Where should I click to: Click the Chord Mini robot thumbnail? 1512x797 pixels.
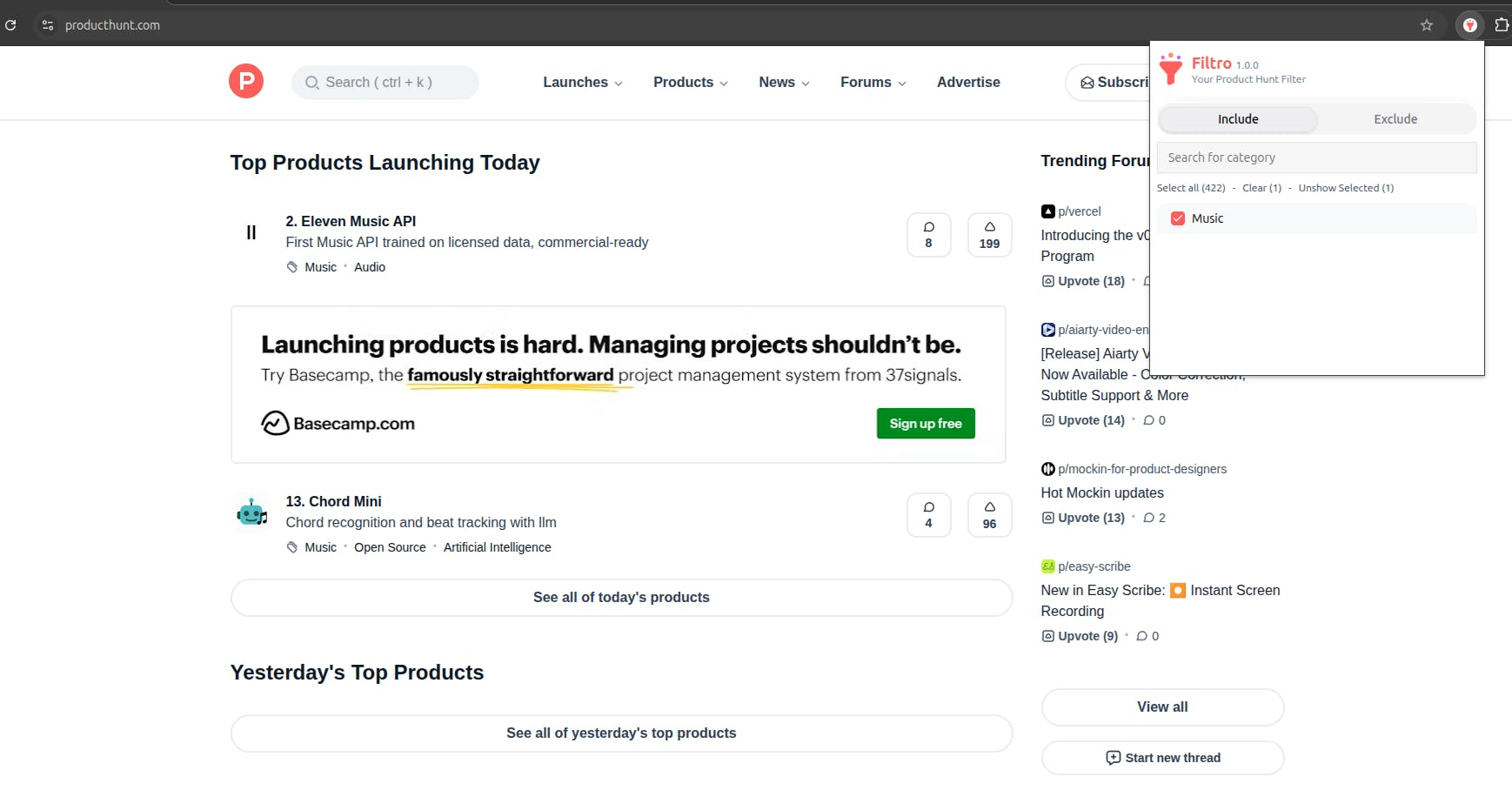251,512
